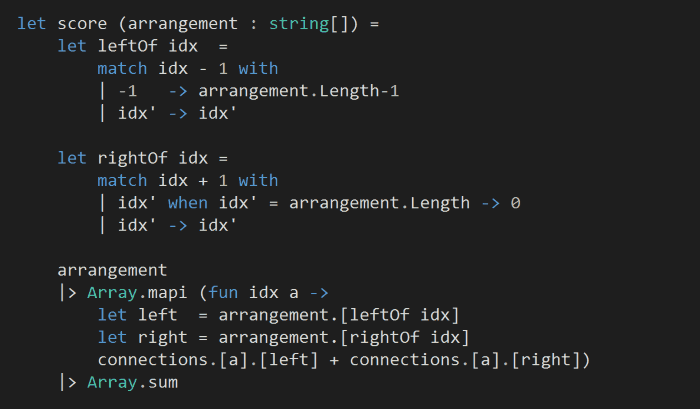700x409 pixels.
Task: Click the 'match idx - 1 with' line
Action: 187,69
